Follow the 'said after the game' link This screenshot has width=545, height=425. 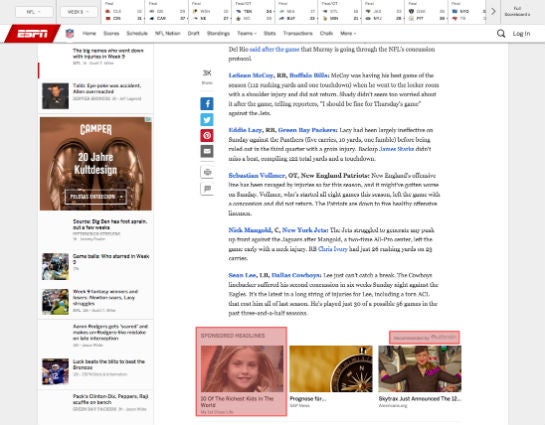tap(274, 49)
